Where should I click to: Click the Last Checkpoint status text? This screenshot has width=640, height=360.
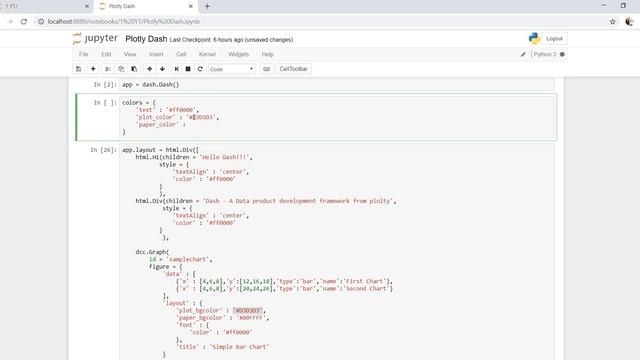231,40
